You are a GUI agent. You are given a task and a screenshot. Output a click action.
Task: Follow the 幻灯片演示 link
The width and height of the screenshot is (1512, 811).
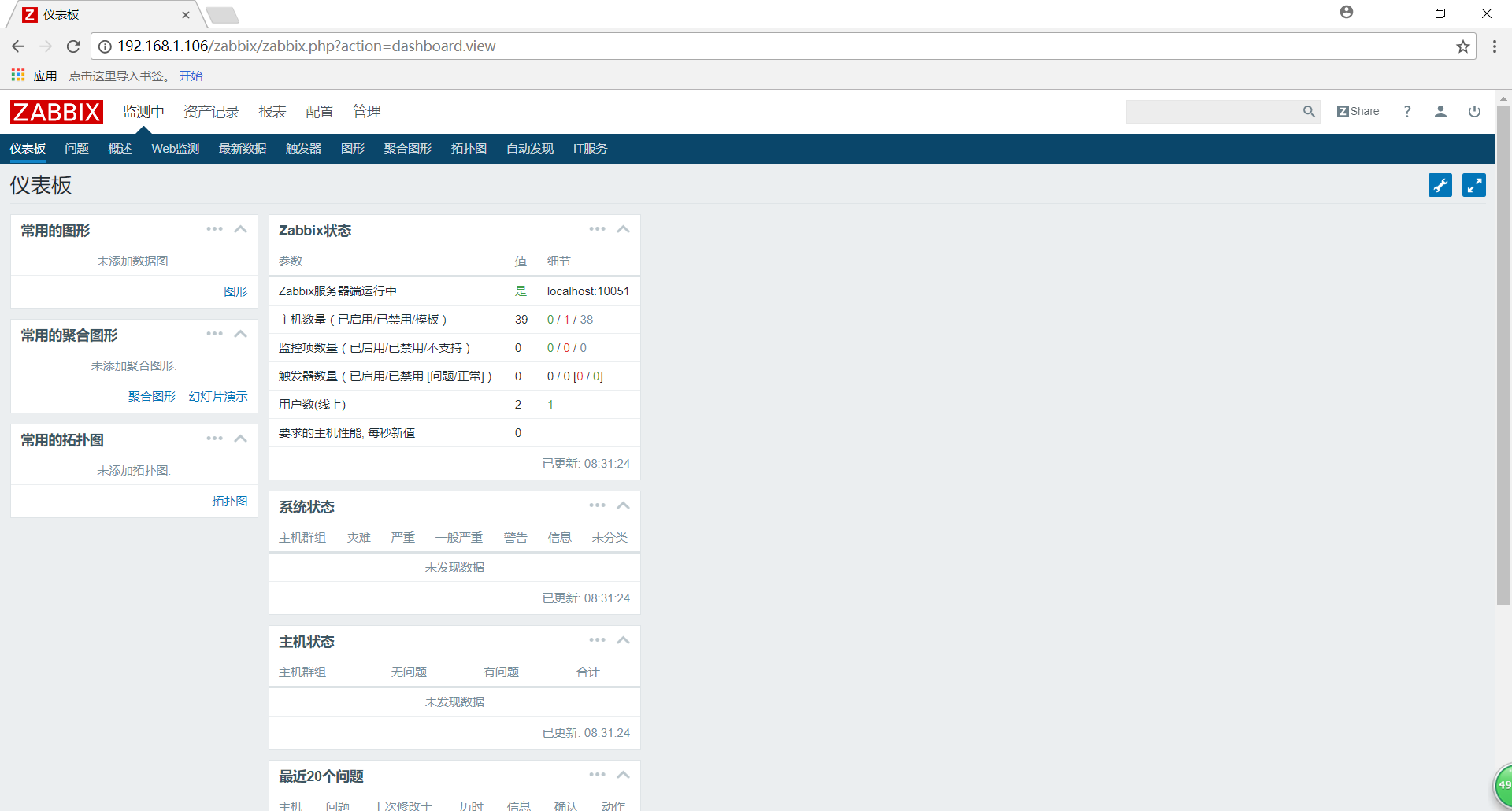tap(218, 396)
